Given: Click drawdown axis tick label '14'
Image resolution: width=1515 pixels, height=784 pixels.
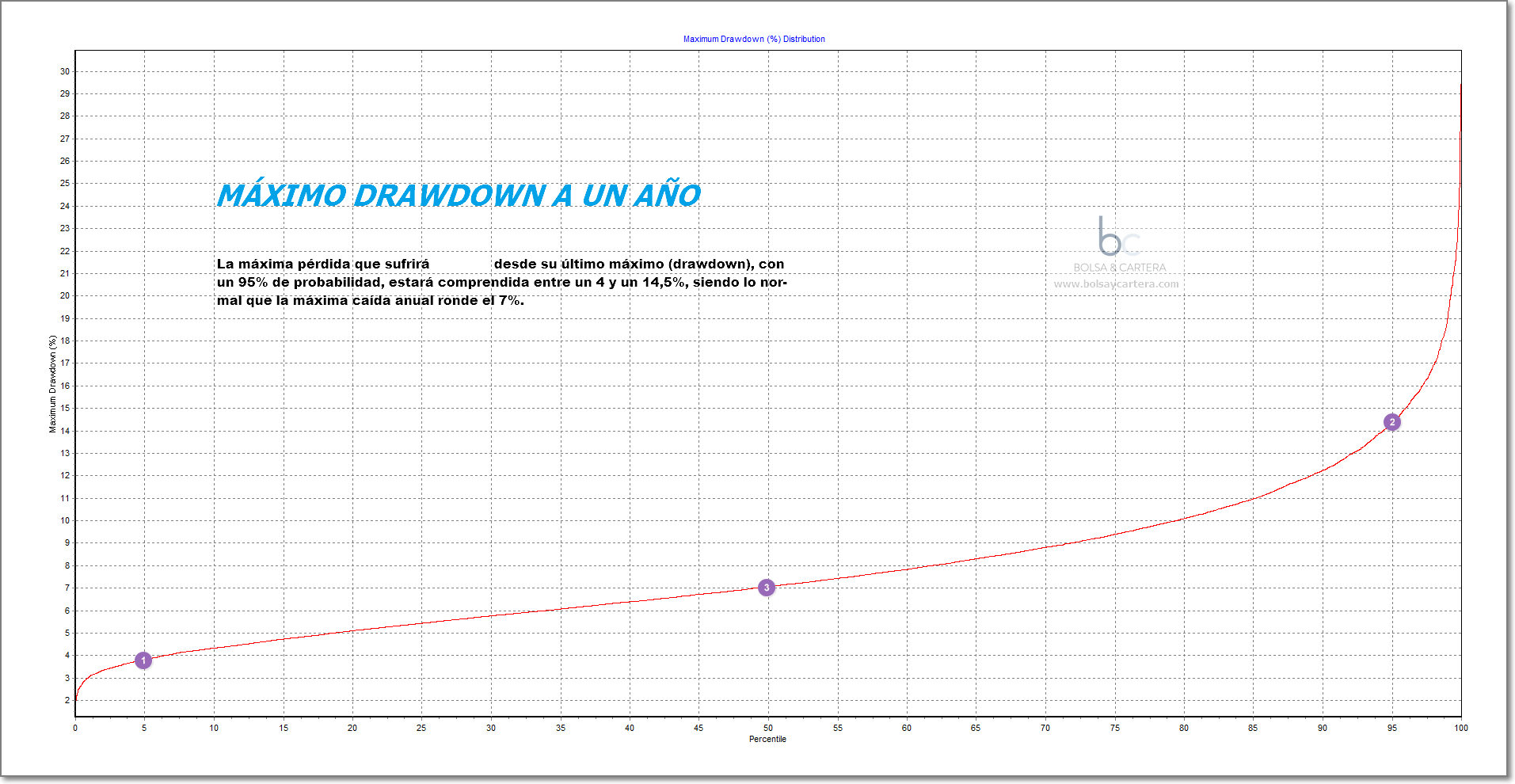Looking at the screenshot, I should (65, 431).
